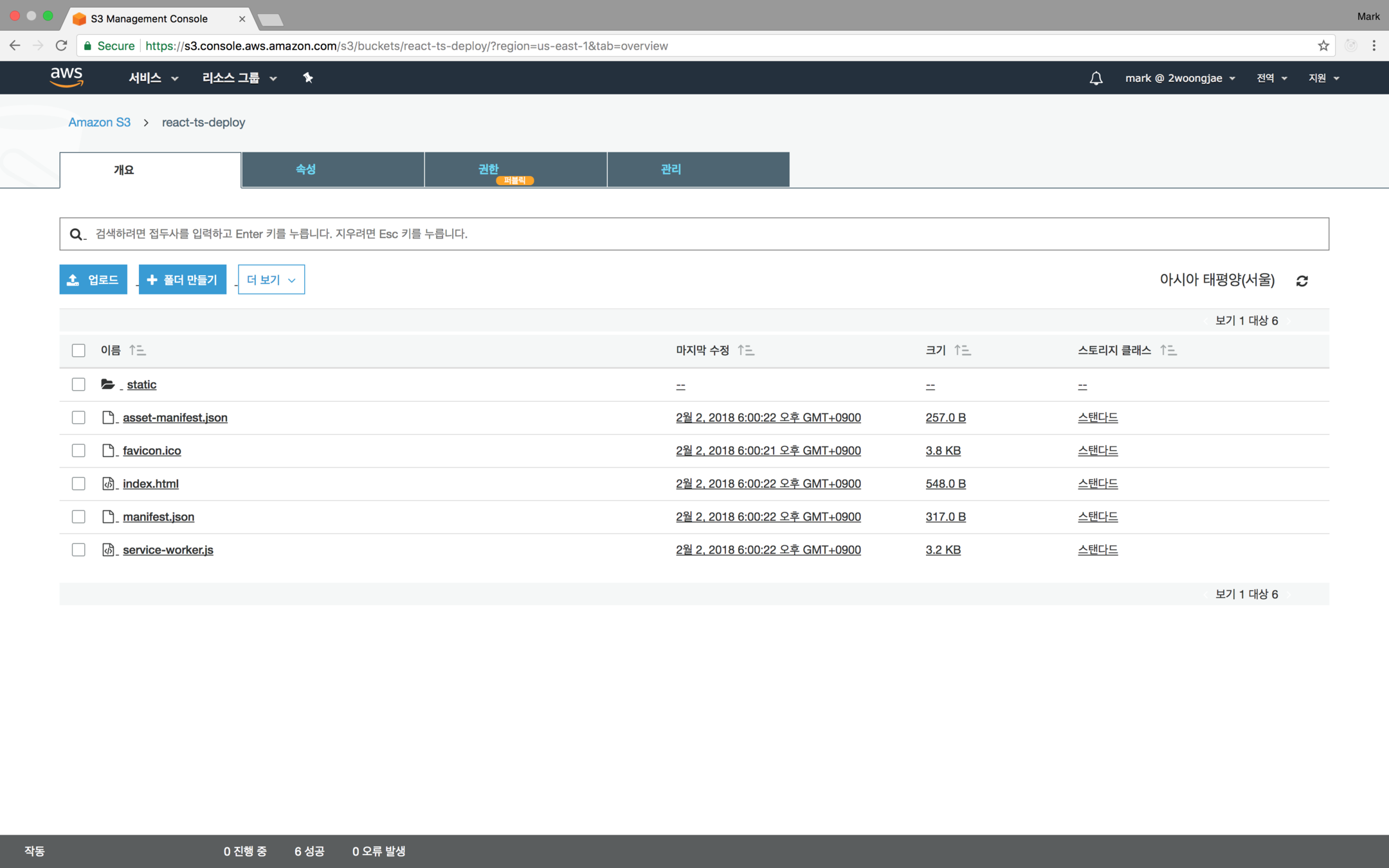Sort objects by name using sort icon
This screenshot has height=868, width=1389.
(x=137, y=350)
